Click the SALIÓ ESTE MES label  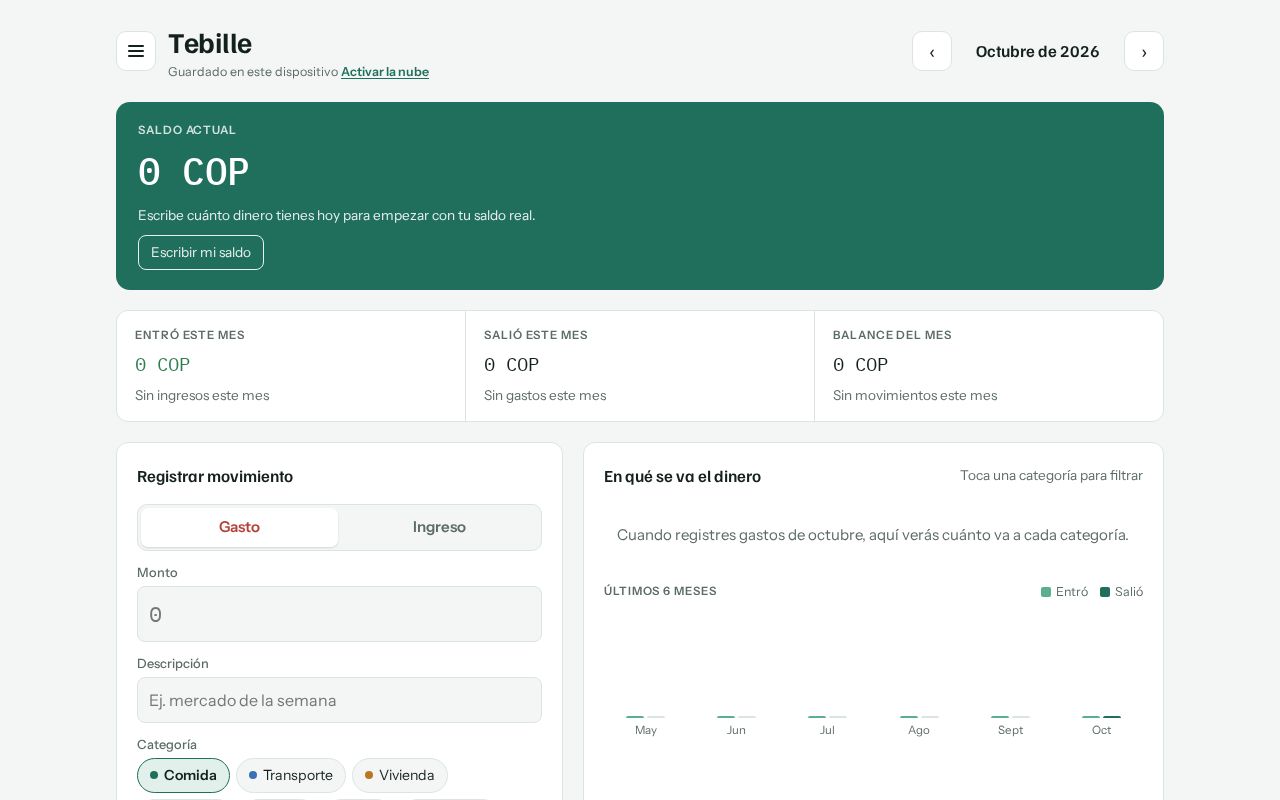(x=536, y=335)
